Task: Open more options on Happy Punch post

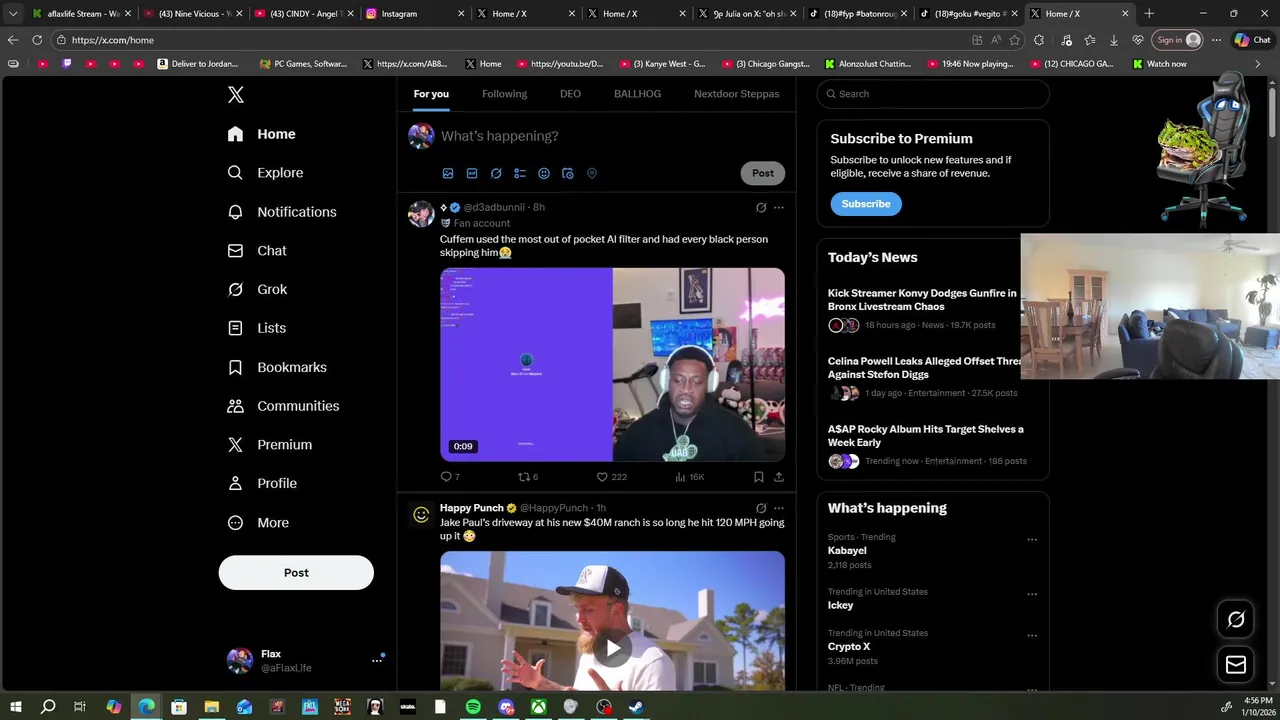Action: tap(779, 508)
